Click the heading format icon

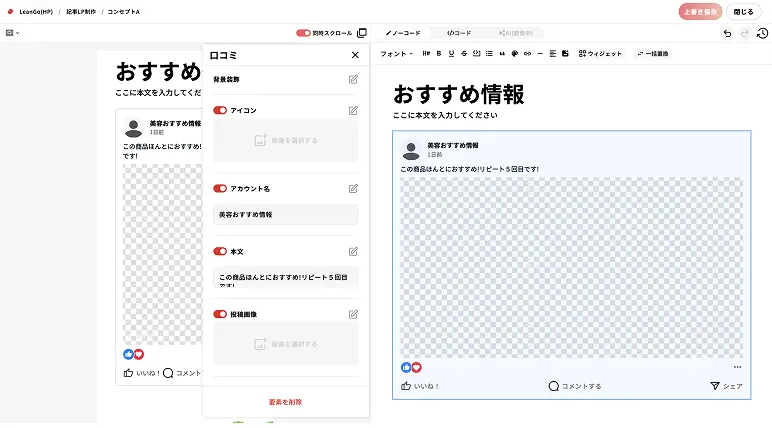tap(426, 54)
